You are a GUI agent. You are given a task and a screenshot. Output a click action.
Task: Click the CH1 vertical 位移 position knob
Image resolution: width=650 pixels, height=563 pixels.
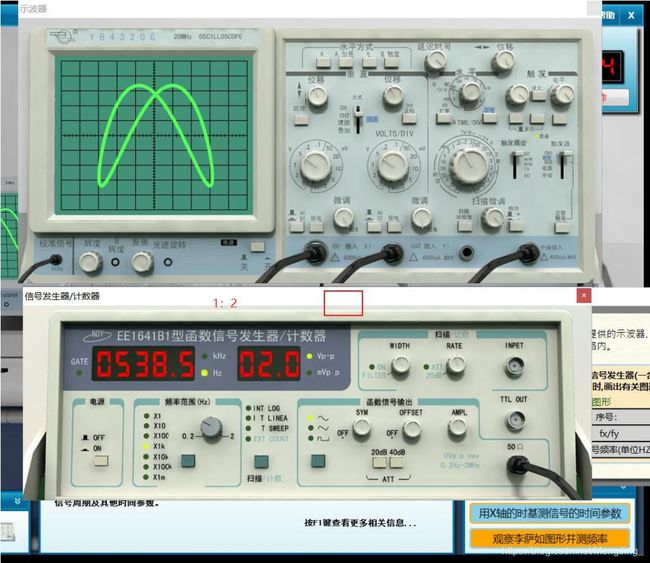click(317, 96)
